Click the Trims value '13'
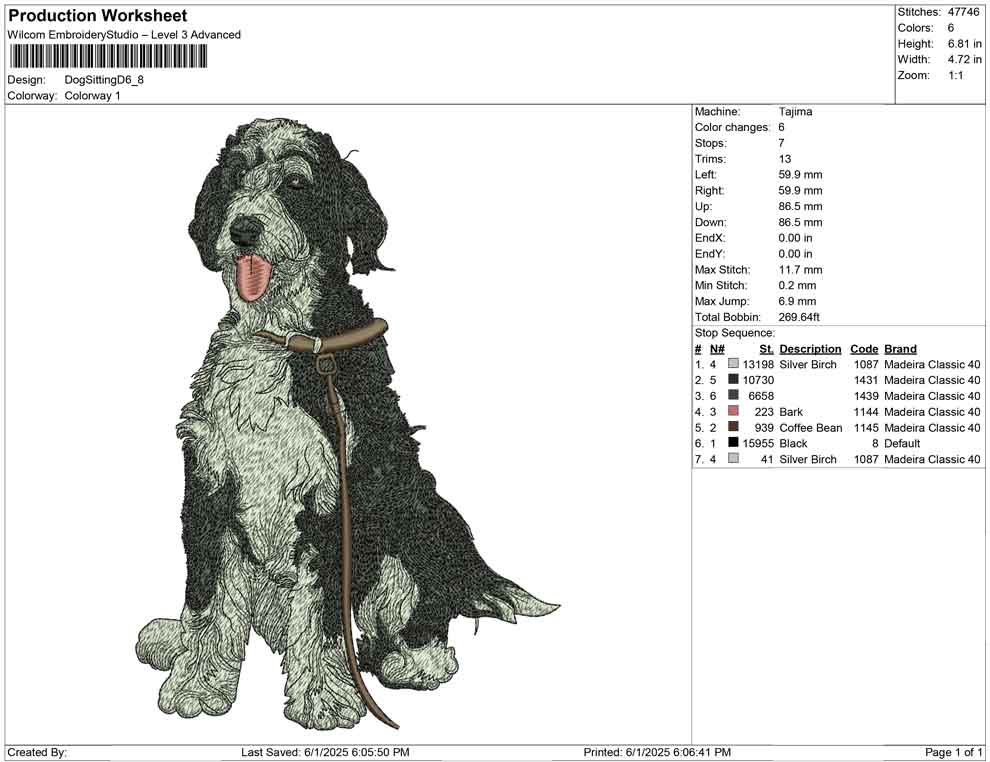Image resolution: width=990 pixels, height=762 pixels. [785, 159]
